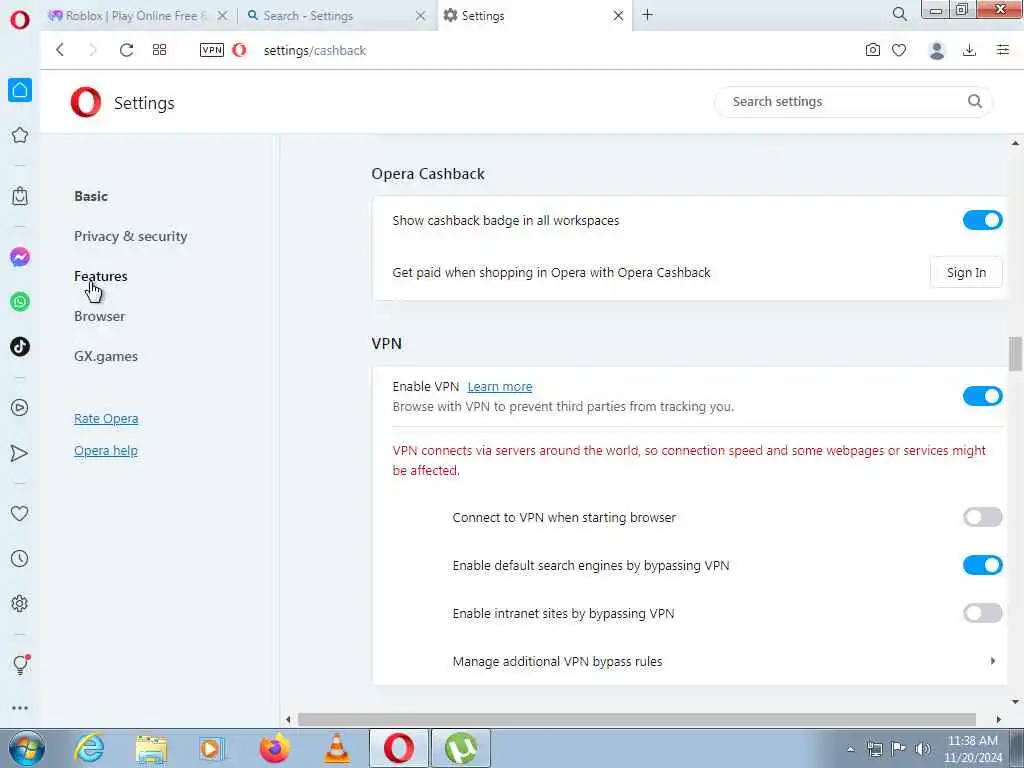1024x768 pixels.
Task: Open Firefox from the taskbar
Action: (x=274, y=748)
